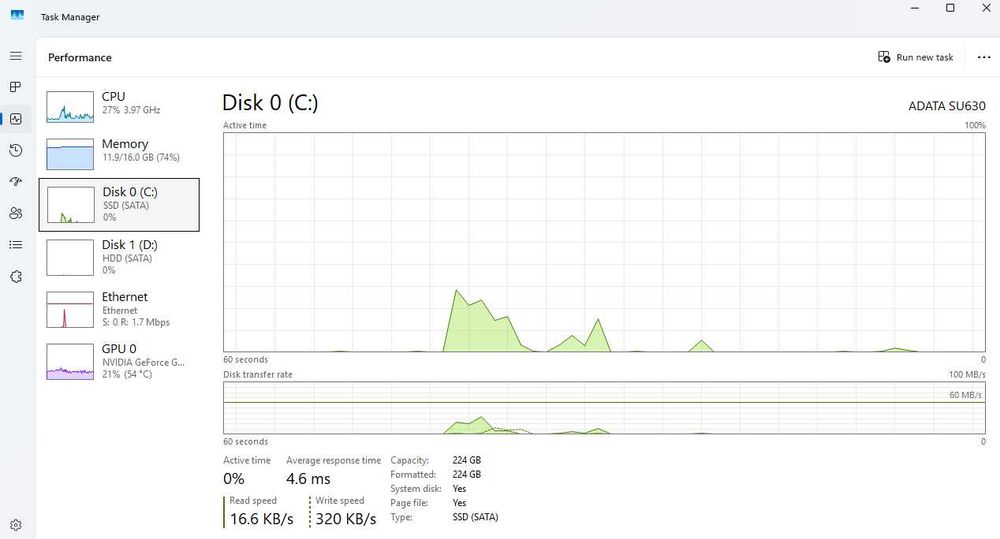The image size is (1000, 539).
Task: Click the Formatted 224 GB value
Action: (x=467, y=475)
